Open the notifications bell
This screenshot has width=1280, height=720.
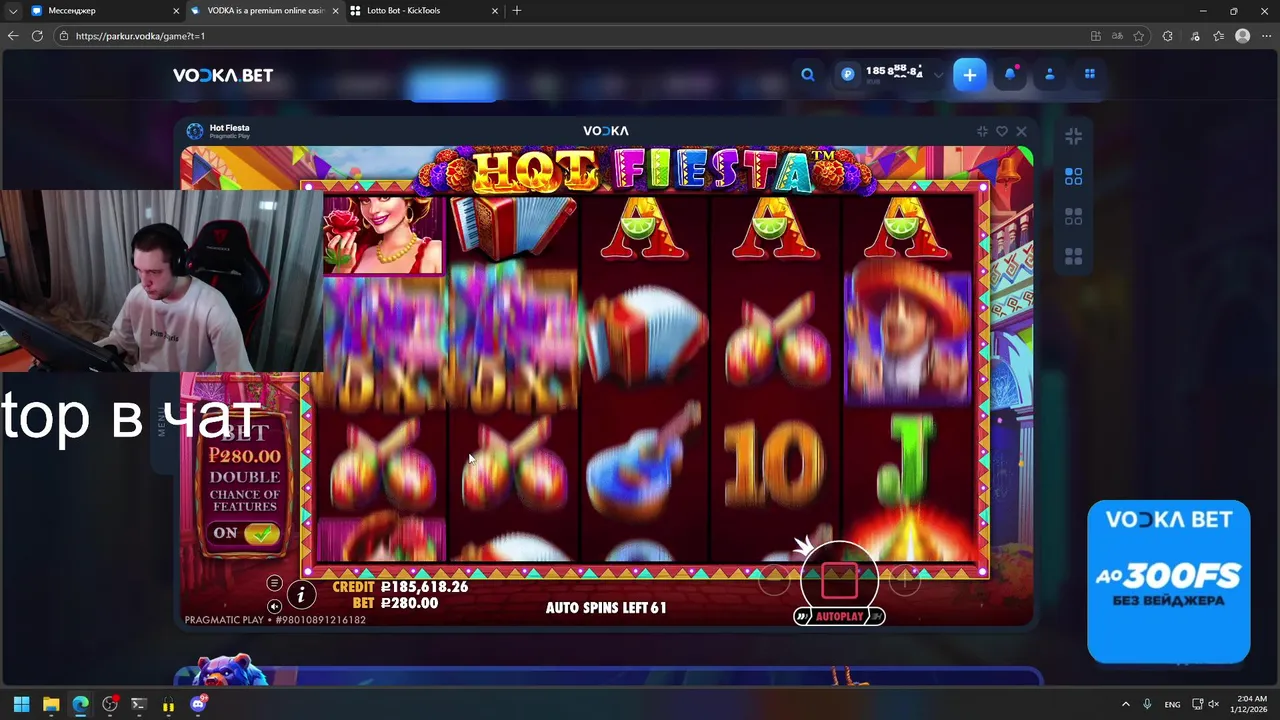[1010, 74]
